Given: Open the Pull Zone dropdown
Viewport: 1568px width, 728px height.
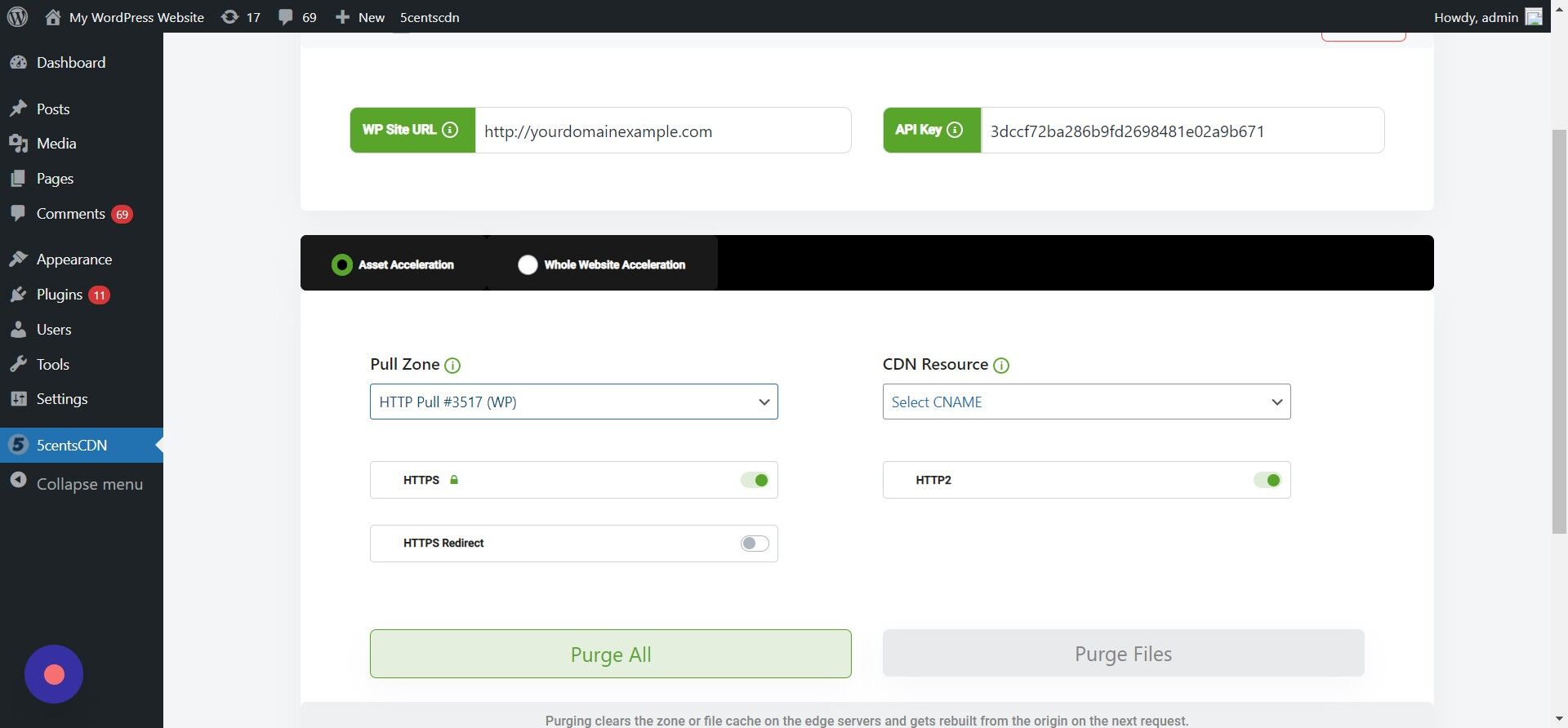Looking at the screenshot, I should (574, 402).
